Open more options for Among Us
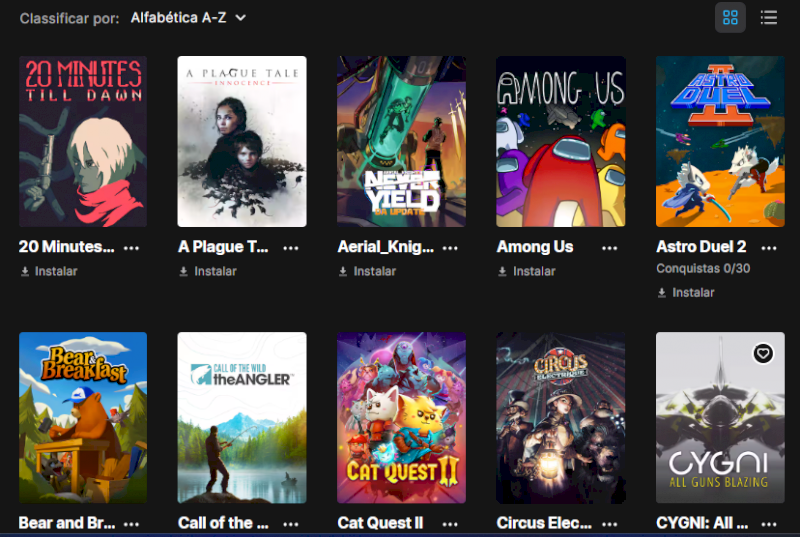Viewport: 800px width, 537px height. click(x=609, y=248)
